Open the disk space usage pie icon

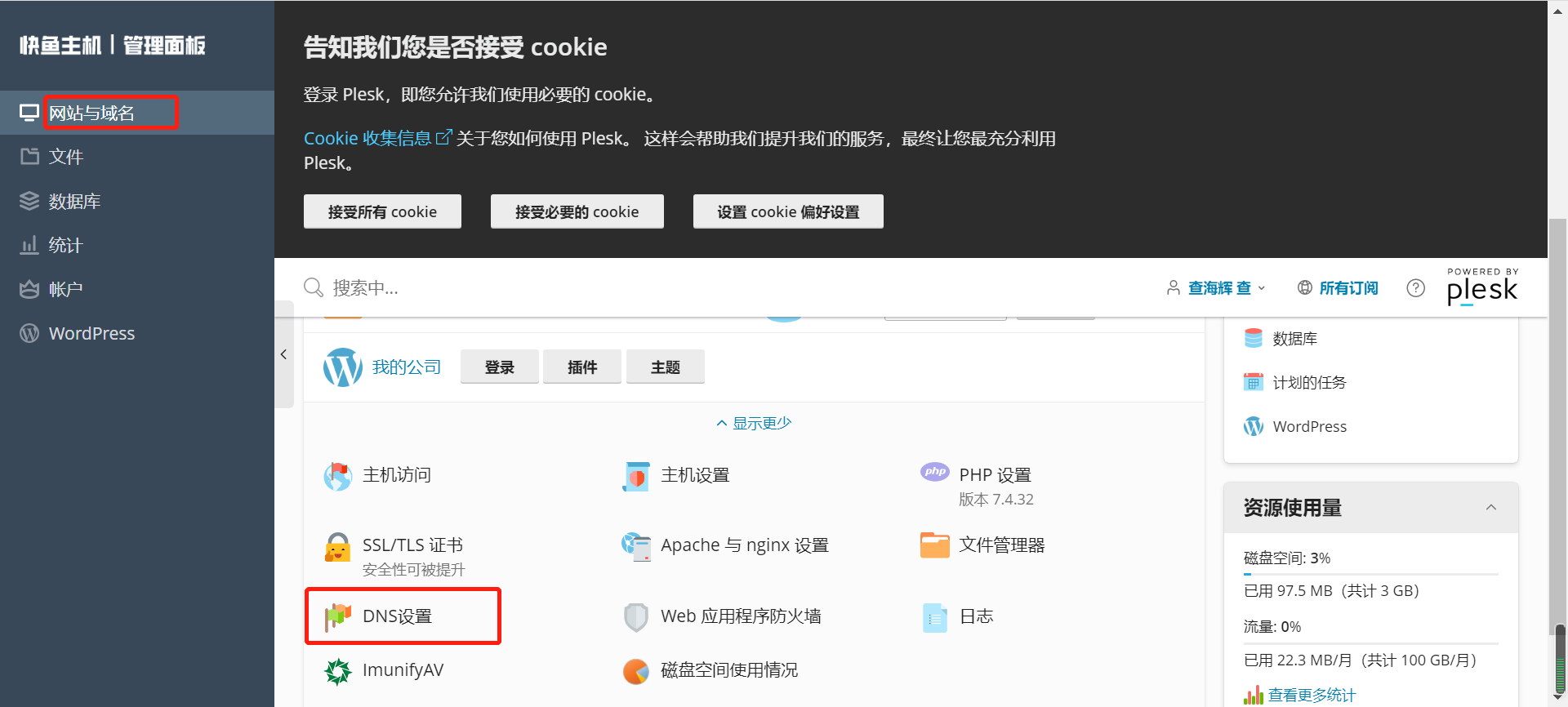[635, 671]
